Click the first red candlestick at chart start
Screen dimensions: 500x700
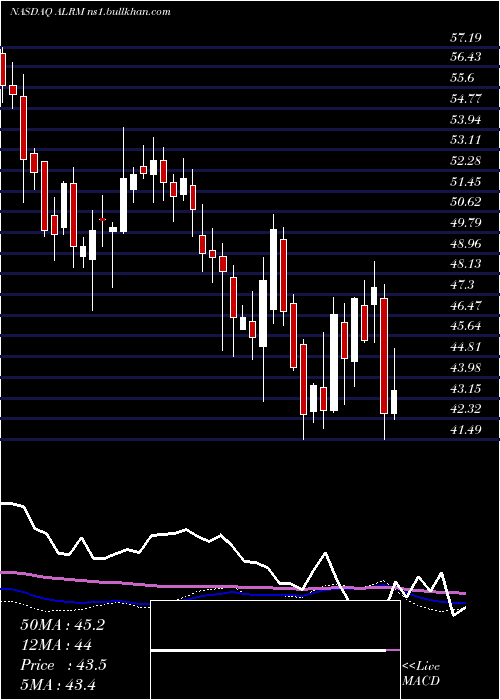click(3, 70)
